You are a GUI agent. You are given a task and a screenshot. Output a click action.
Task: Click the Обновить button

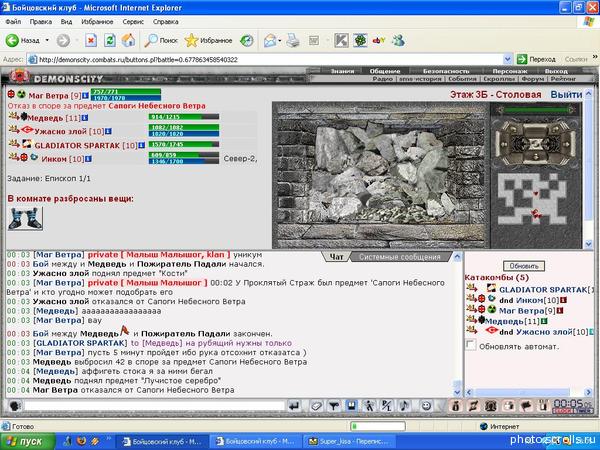pos(524,266)
